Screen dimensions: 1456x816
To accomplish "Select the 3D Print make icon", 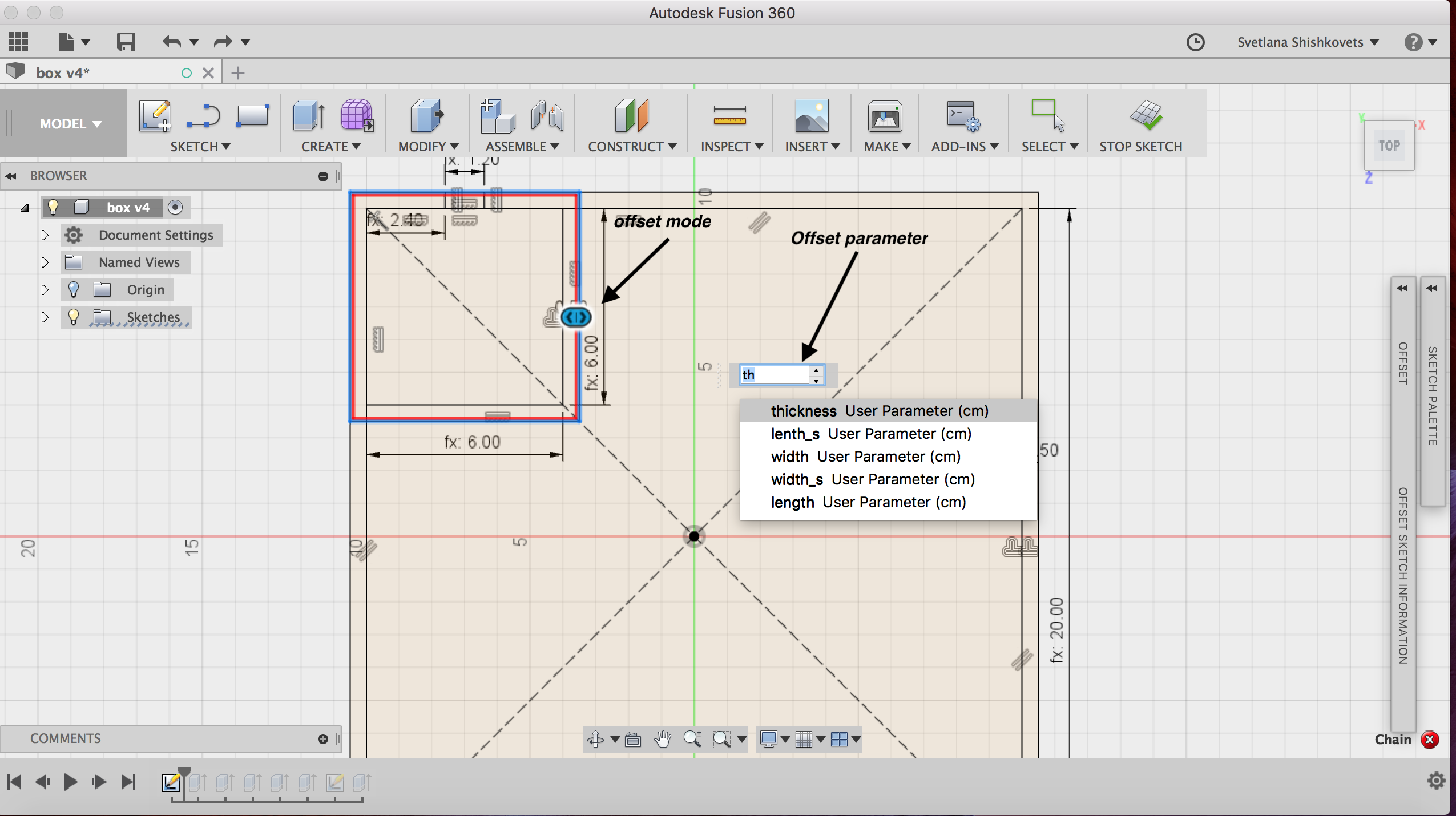I will pos(885,116).
